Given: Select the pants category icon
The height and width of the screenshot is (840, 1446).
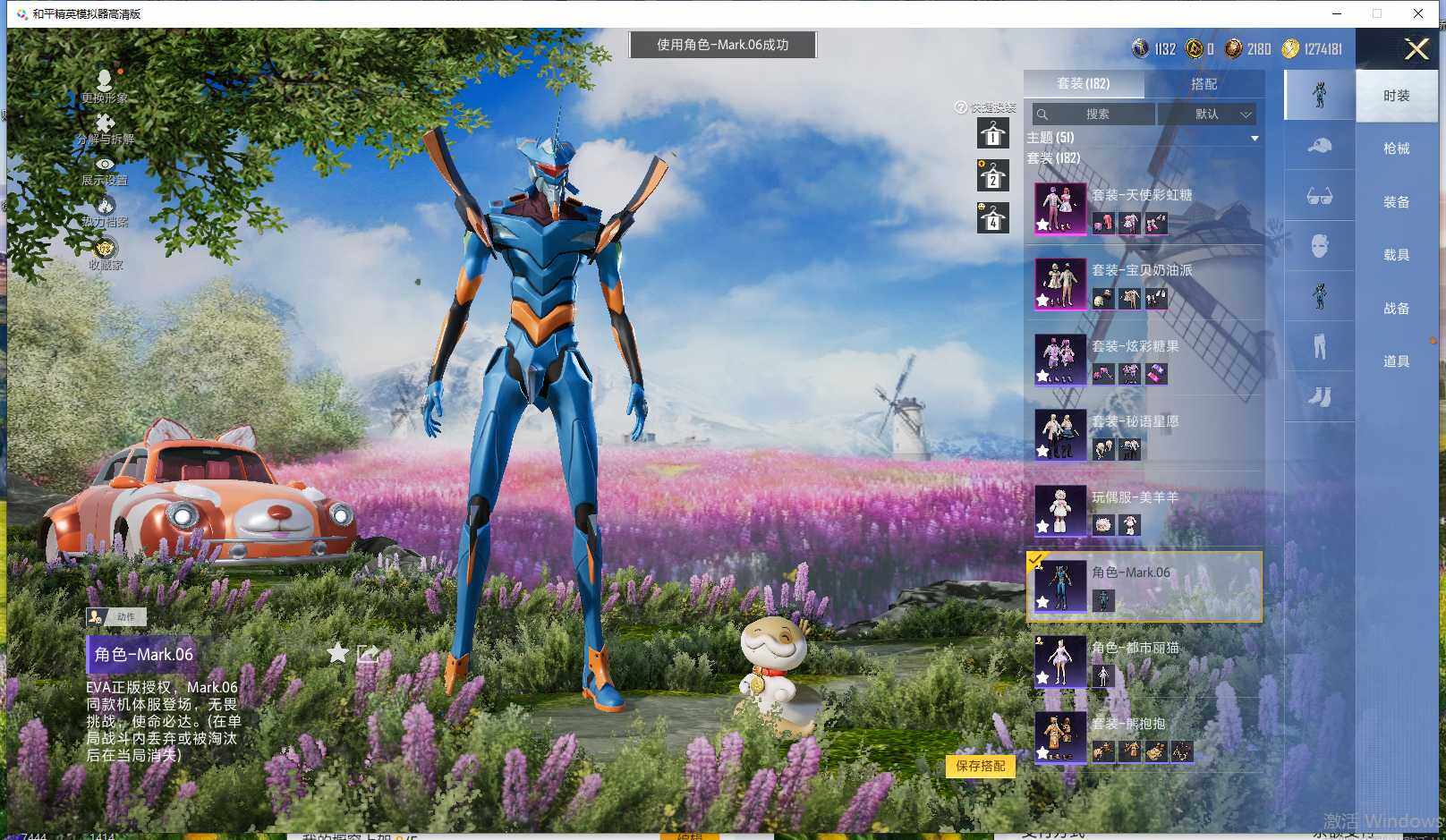Looking at the screenshot, I should point(1320,346).
